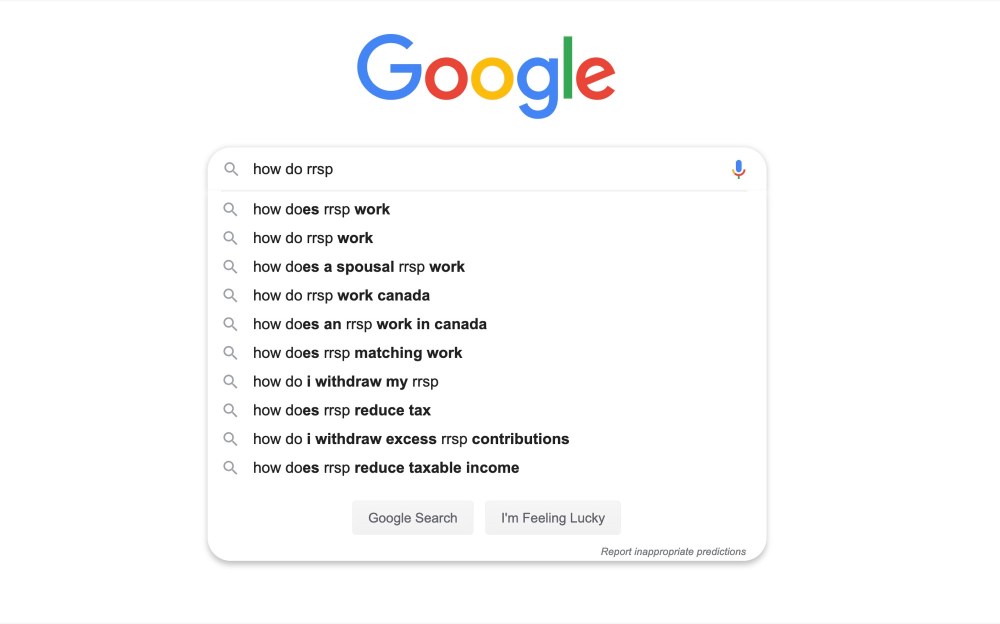Click magnifier icon beside 'how do i withdraw my rrsp'
This screenshot has height=624, width=1000.
tap(231, 382)
